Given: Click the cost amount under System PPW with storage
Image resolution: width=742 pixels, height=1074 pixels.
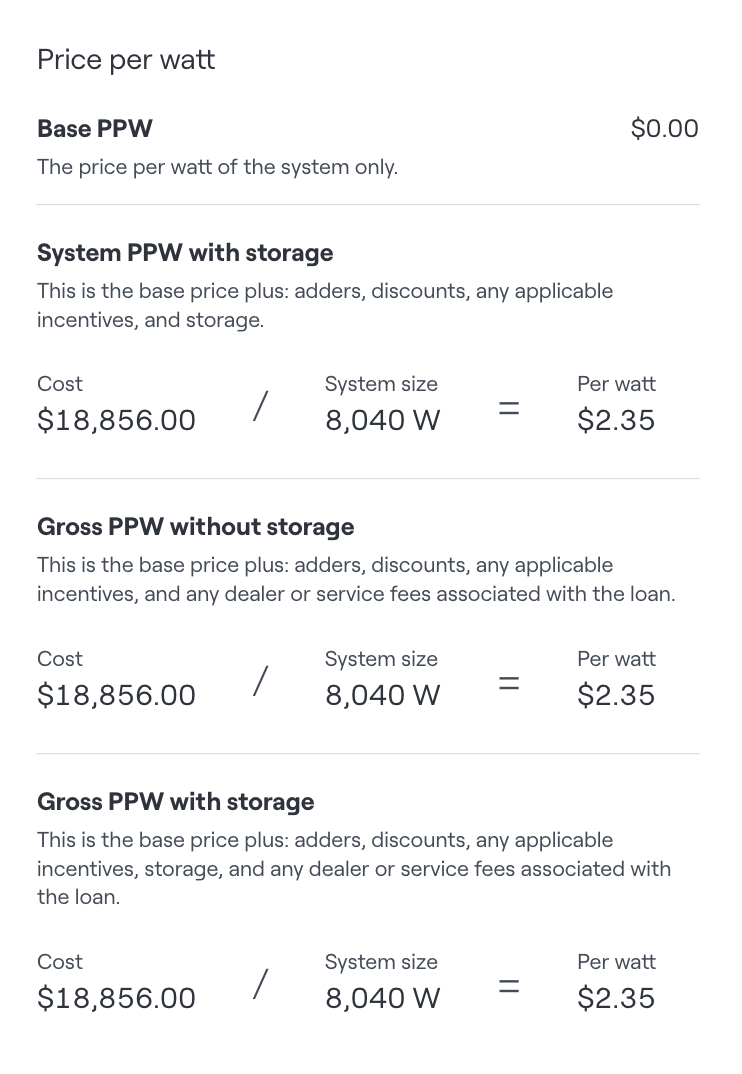Looking at the screenshot, I should pyautogui.click(x=116, y=420).
